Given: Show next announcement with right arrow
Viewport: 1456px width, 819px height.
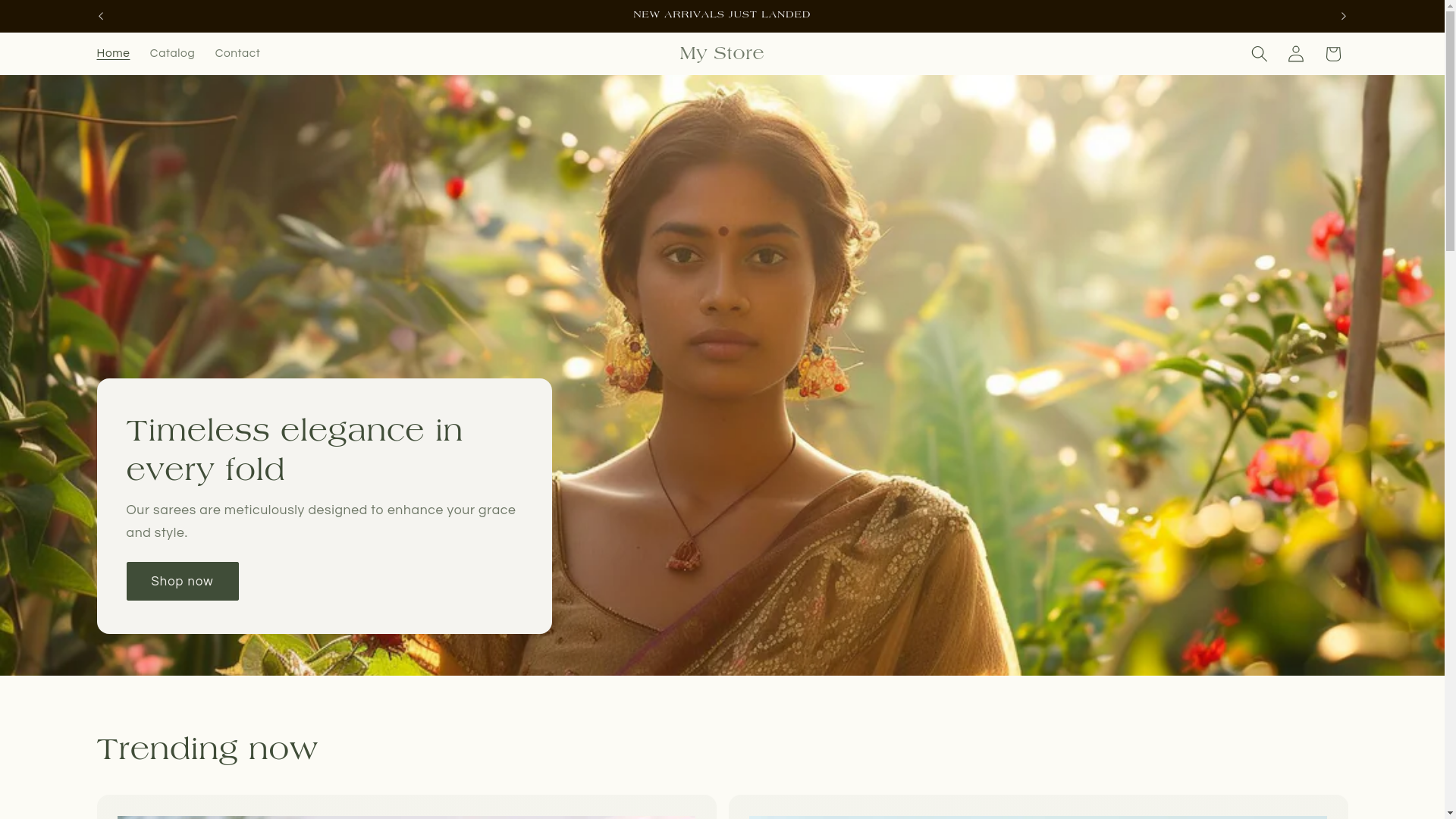Looking at the screenshot, I should pos(1343,16).
